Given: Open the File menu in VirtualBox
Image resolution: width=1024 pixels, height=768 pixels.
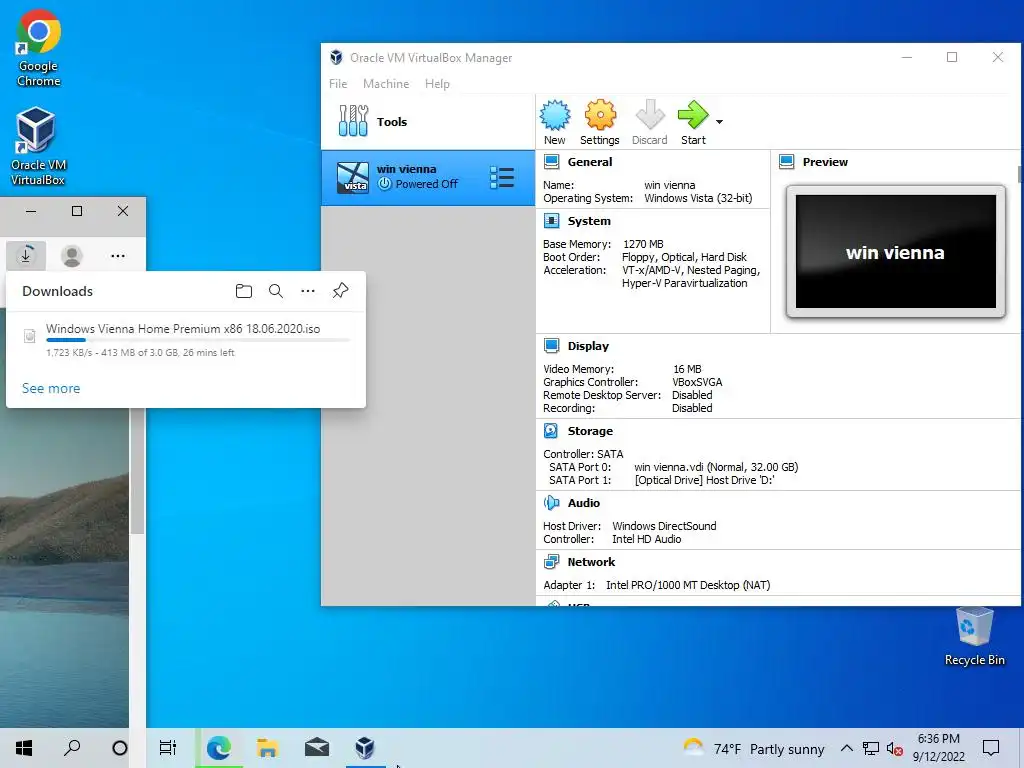Looking at the screenshot, I should click(338, 84).
